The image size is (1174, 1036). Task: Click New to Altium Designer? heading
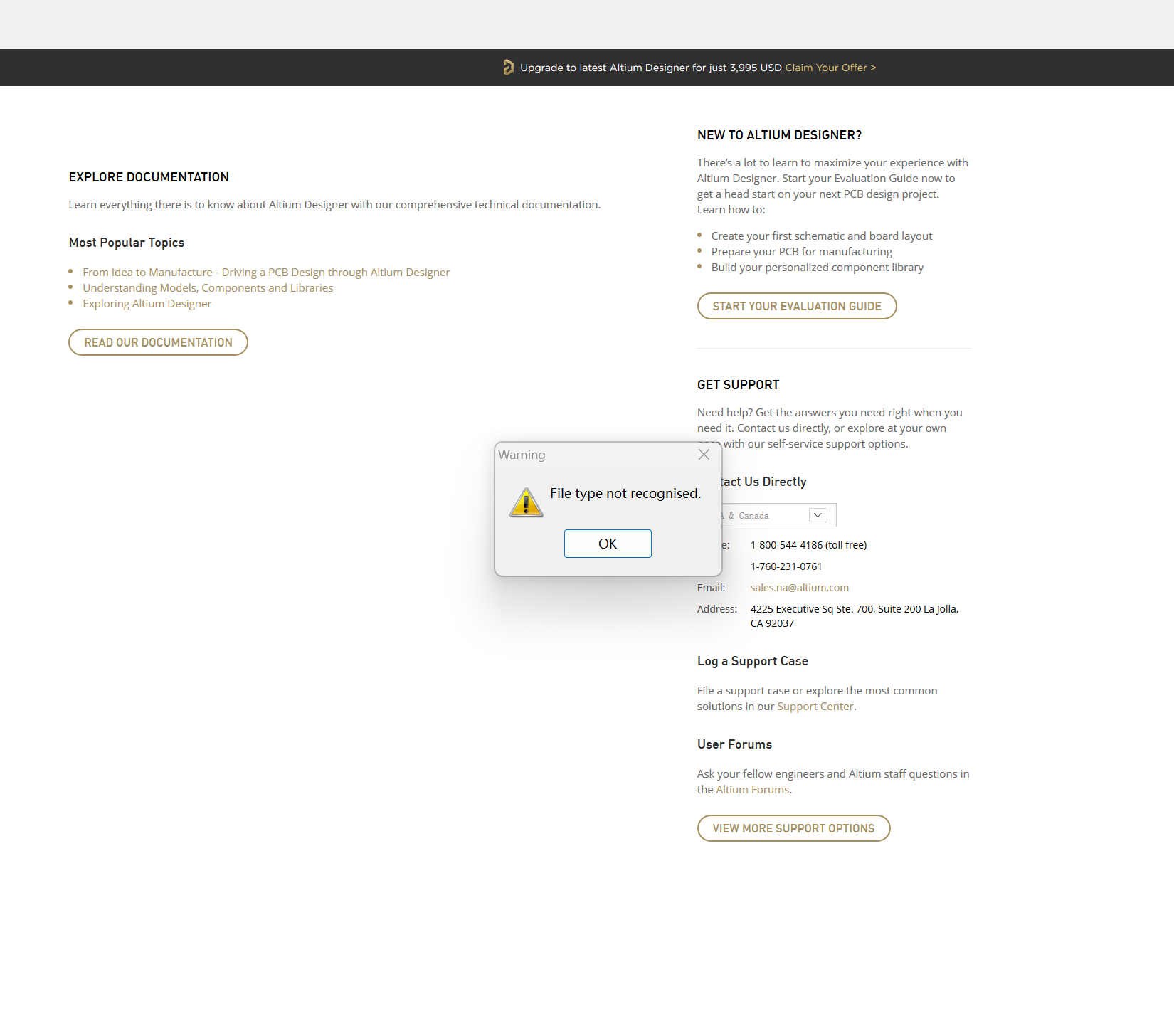tap(779, 135)
